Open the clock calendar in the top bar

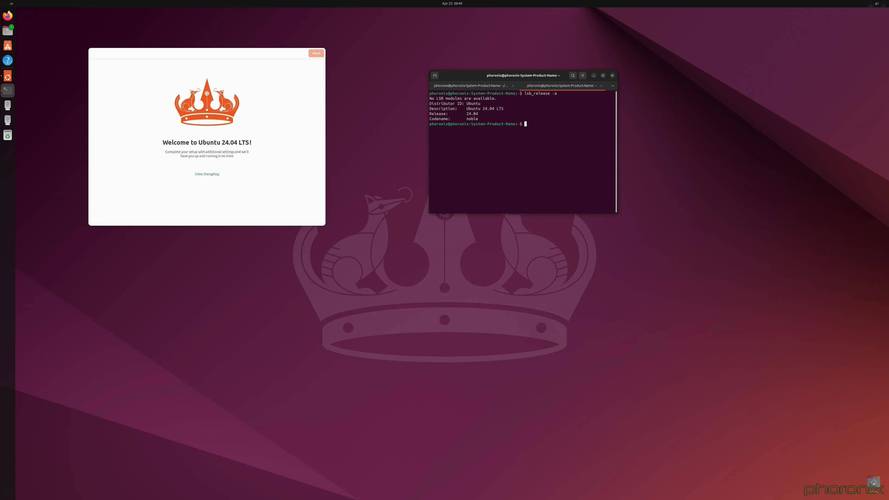pyautogui.click(x=452, y=3)
